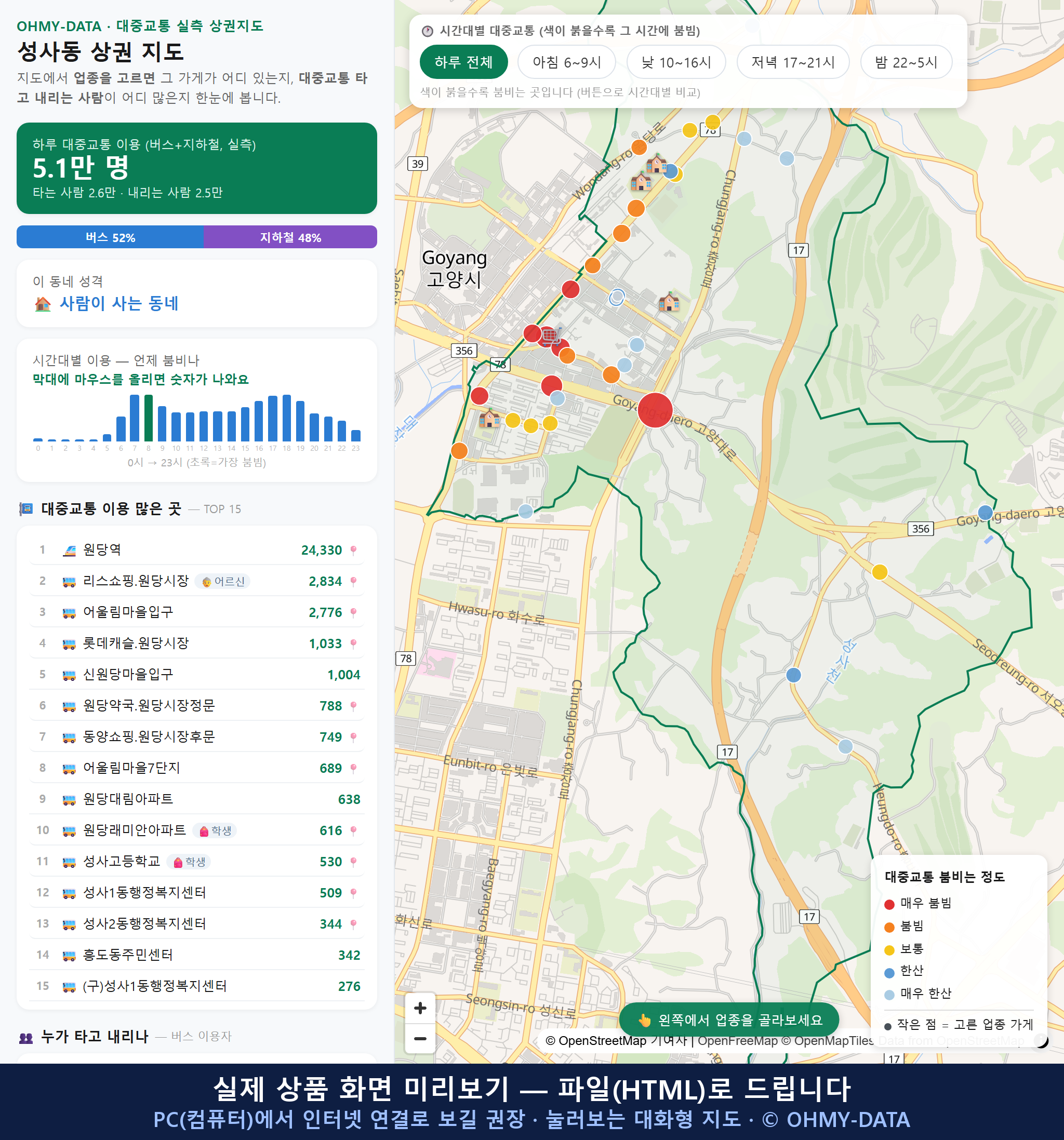
Task: Click the clock icon beside 시간대별 대중교통
Action: 428,31
